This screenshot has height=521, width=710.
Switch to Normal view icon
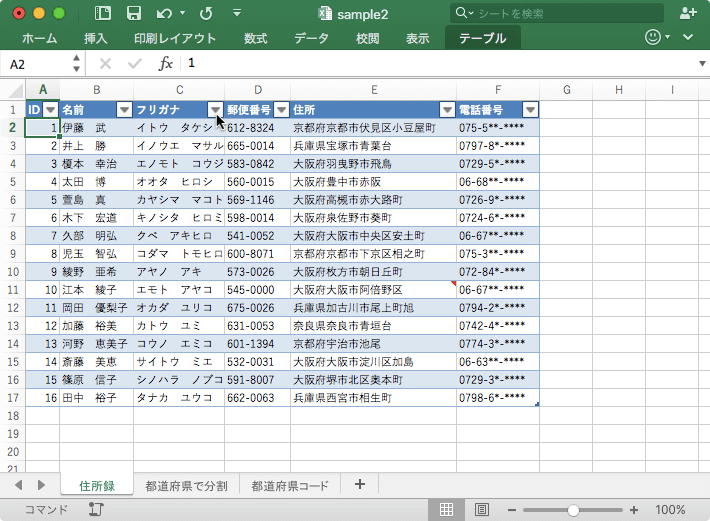(446, 510)
